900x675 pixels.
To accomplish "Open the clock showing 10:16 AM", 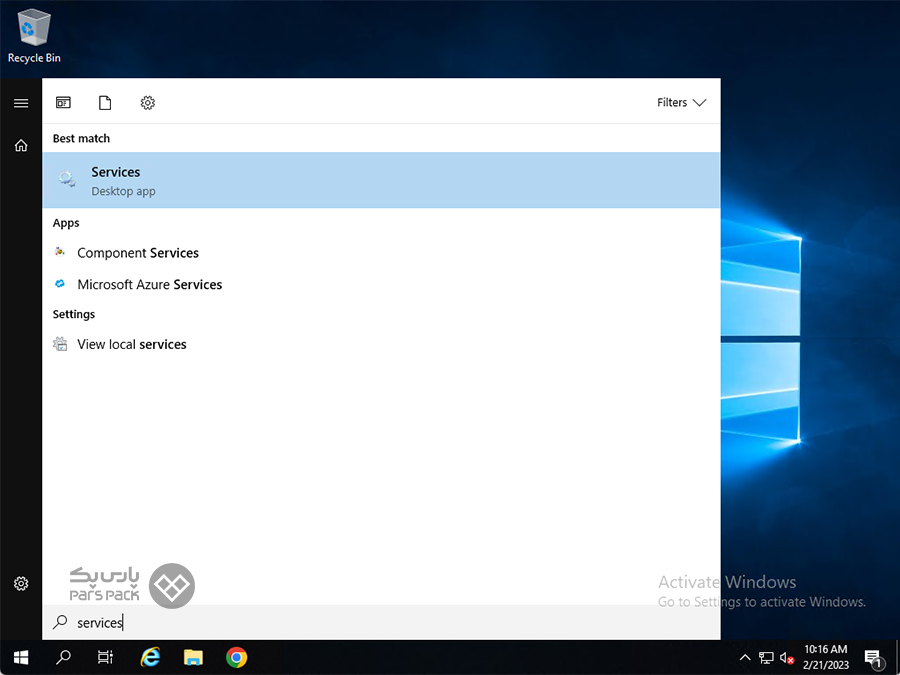I will 826,657.
